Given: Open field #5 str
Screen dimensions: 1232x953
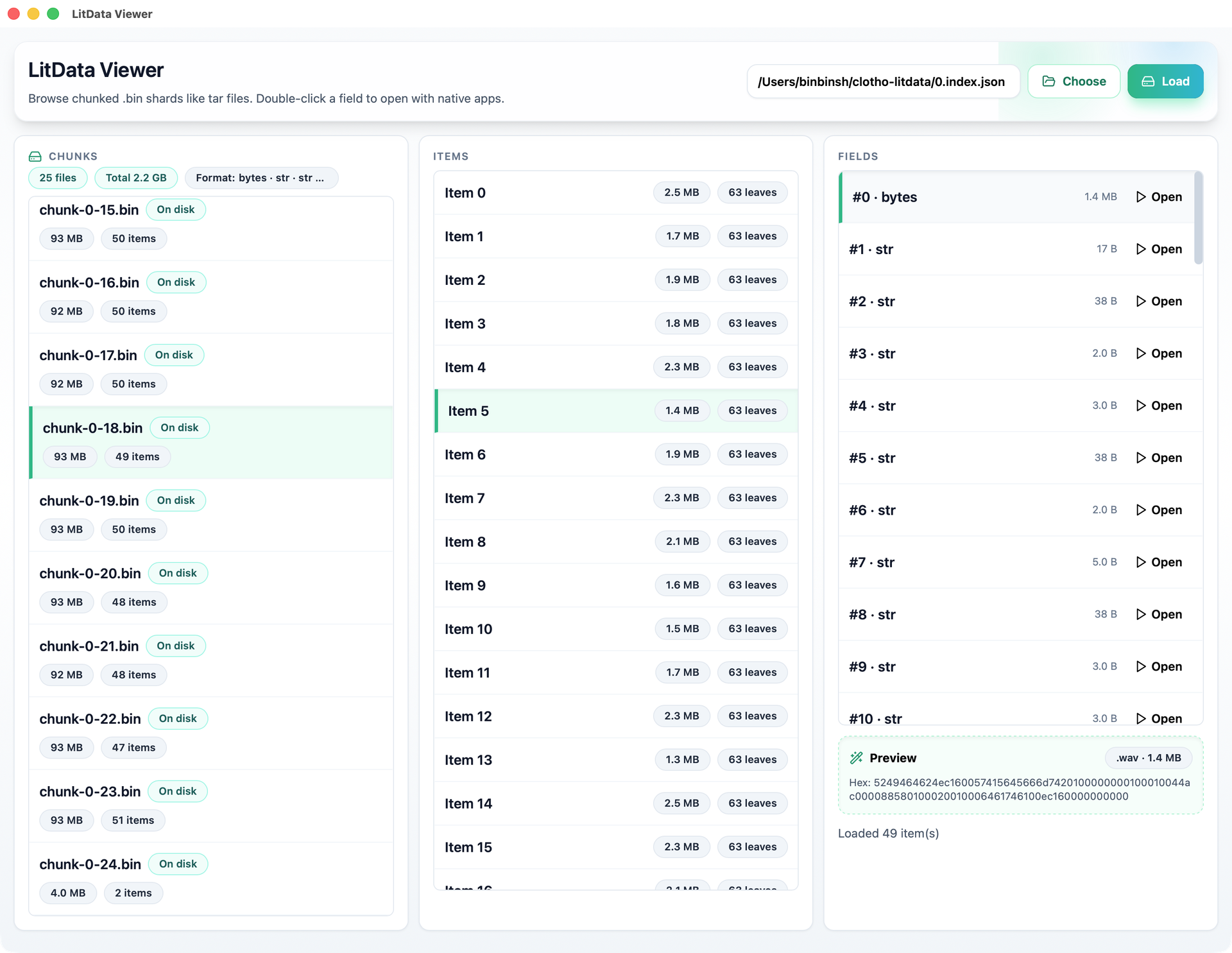Looking at the screenshot, I should pyautogui.click(x=1165, y=458).
